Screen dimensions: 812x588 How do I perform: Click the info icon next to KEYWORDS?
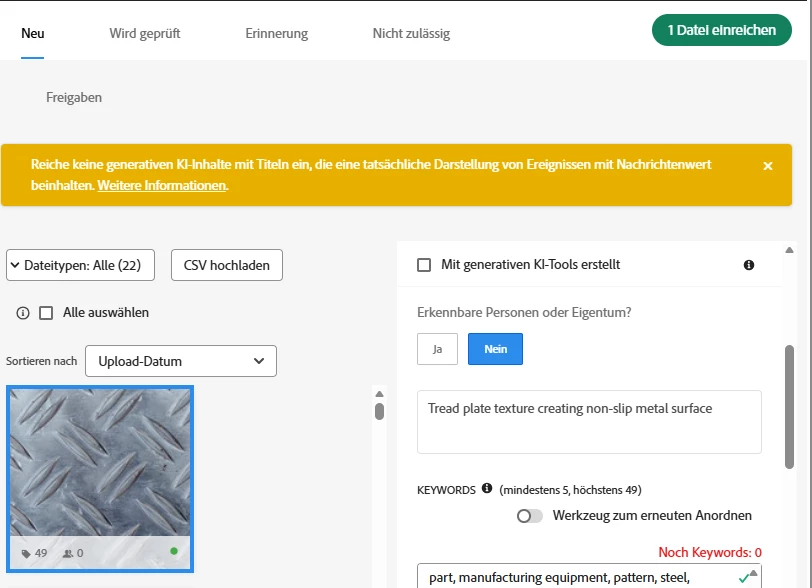(487, 488)
